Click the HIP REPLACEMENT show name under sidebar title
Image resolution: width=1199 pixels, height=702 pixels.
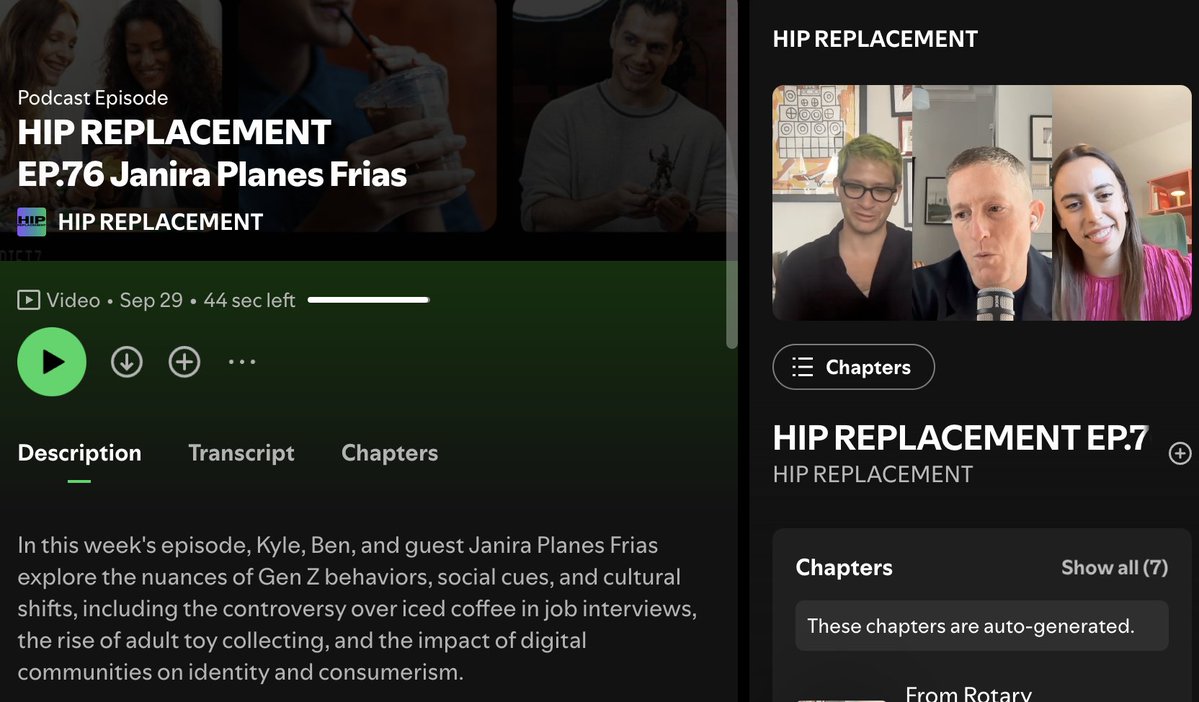(872, 474)
